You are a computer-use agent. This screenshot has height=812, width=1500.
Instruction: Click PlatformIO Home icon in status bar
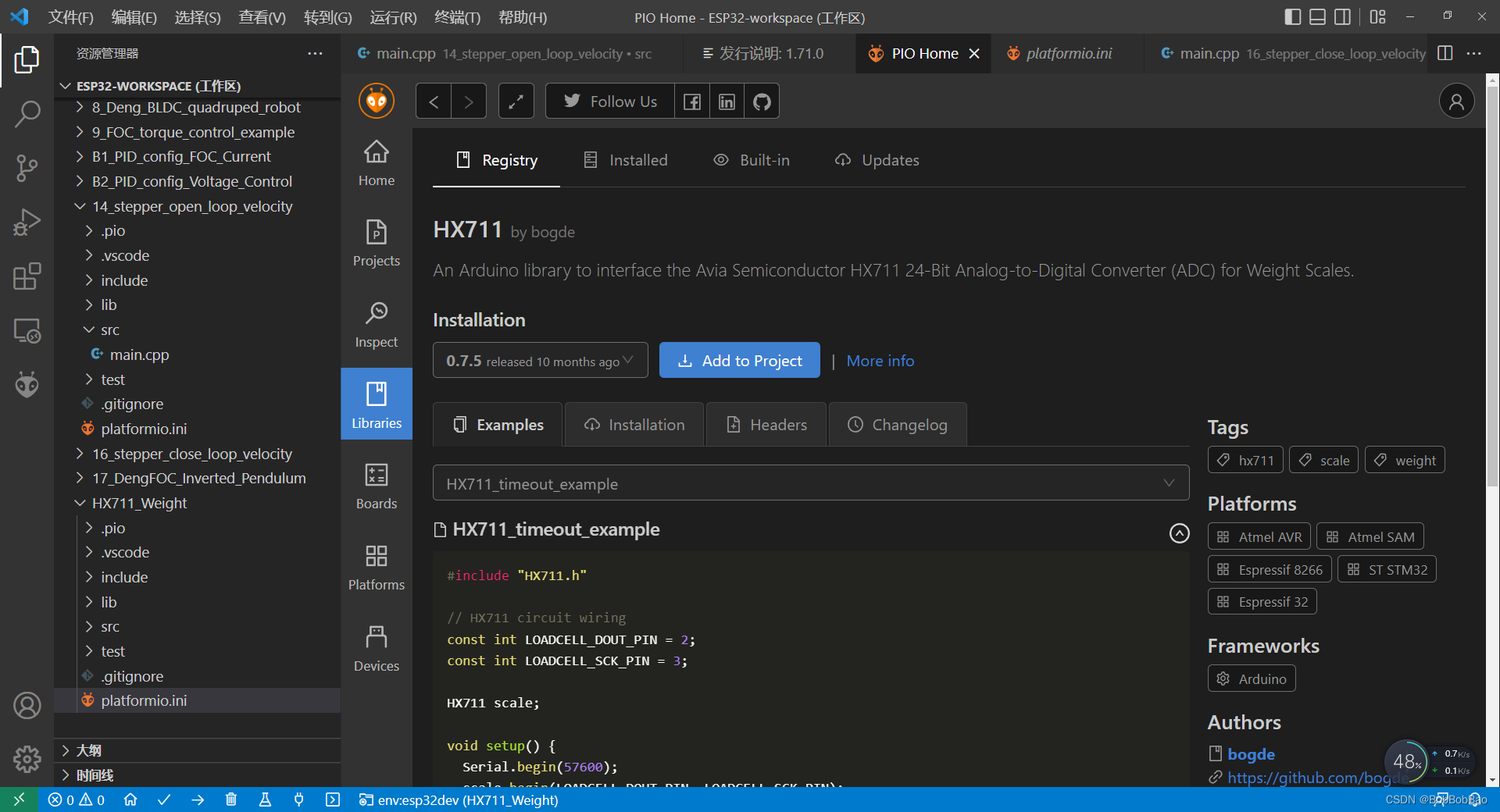click(130, 800)
